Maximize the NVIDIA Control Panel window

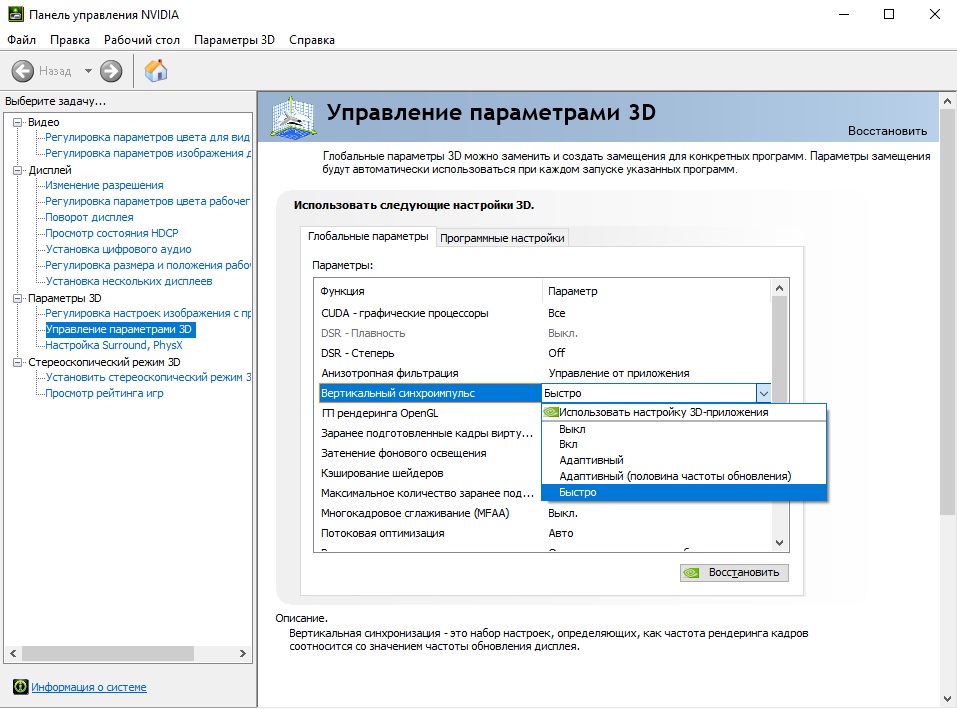tap(889, 14)
